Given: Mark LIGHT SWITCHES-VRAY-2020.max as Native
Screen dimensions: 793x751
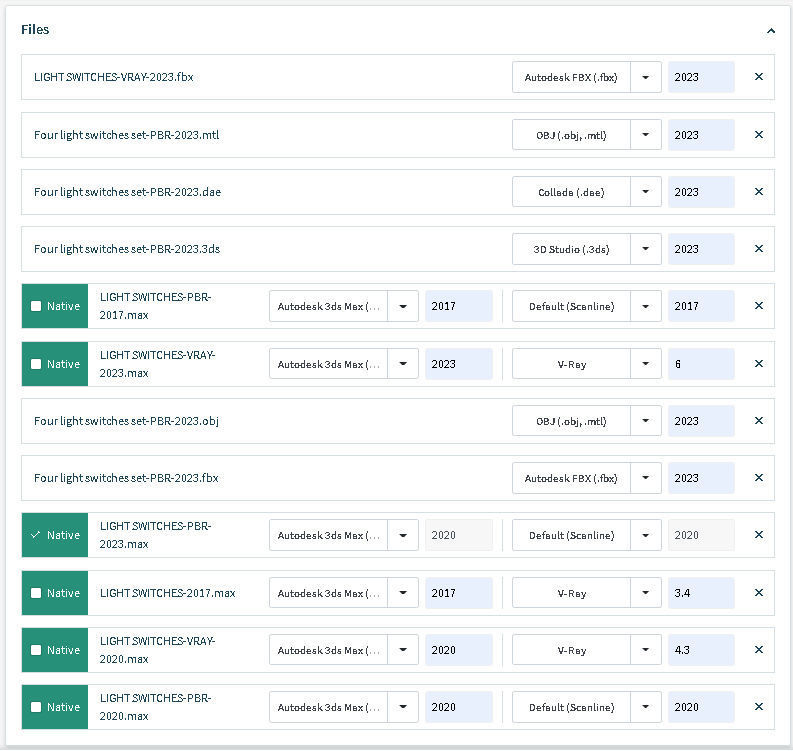Looking at the screenshot, I should pos(36,650).
